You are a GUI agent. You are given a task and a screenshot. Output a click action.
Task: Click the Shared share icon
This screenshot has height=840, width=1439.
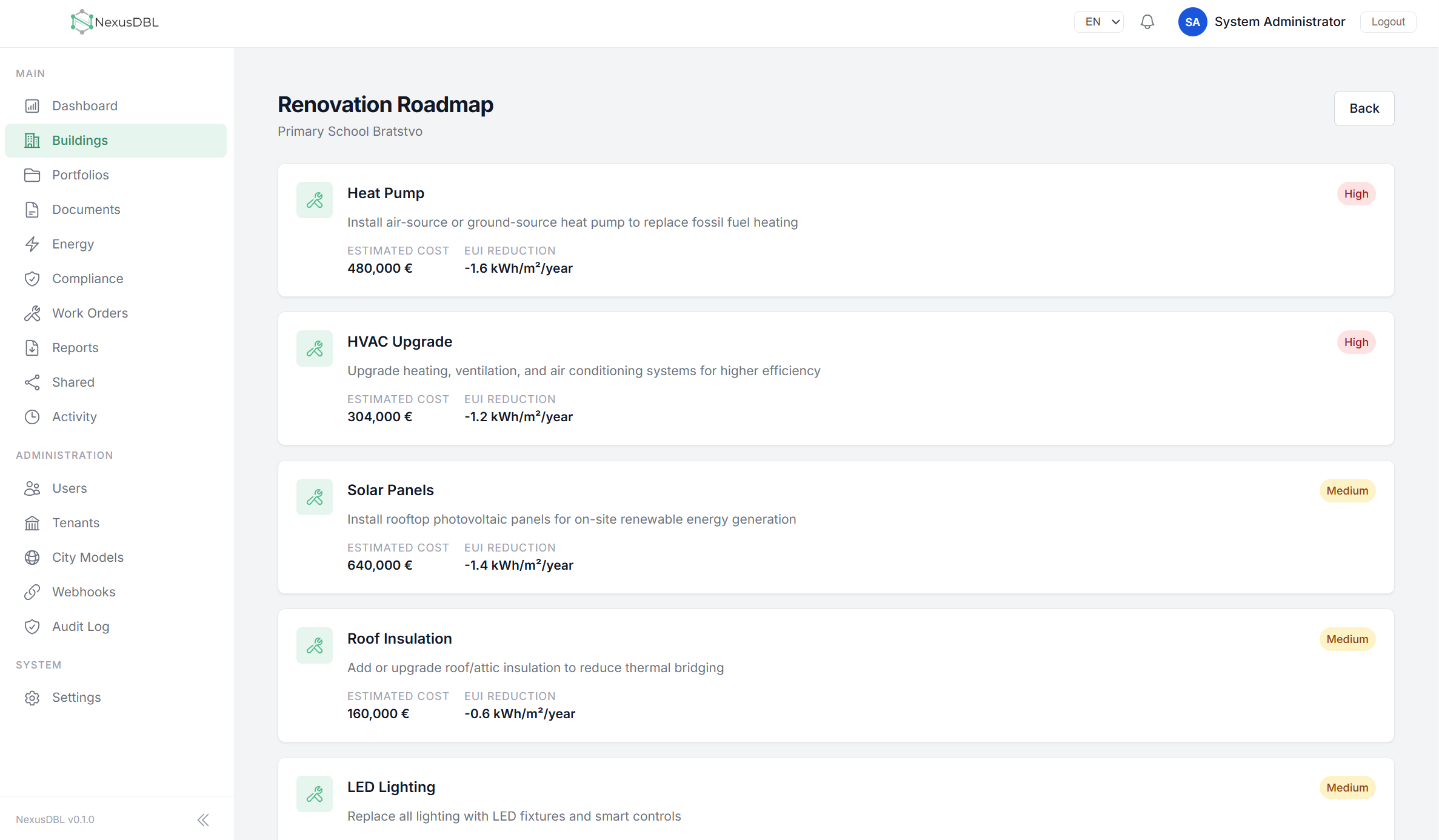point(32,382)
